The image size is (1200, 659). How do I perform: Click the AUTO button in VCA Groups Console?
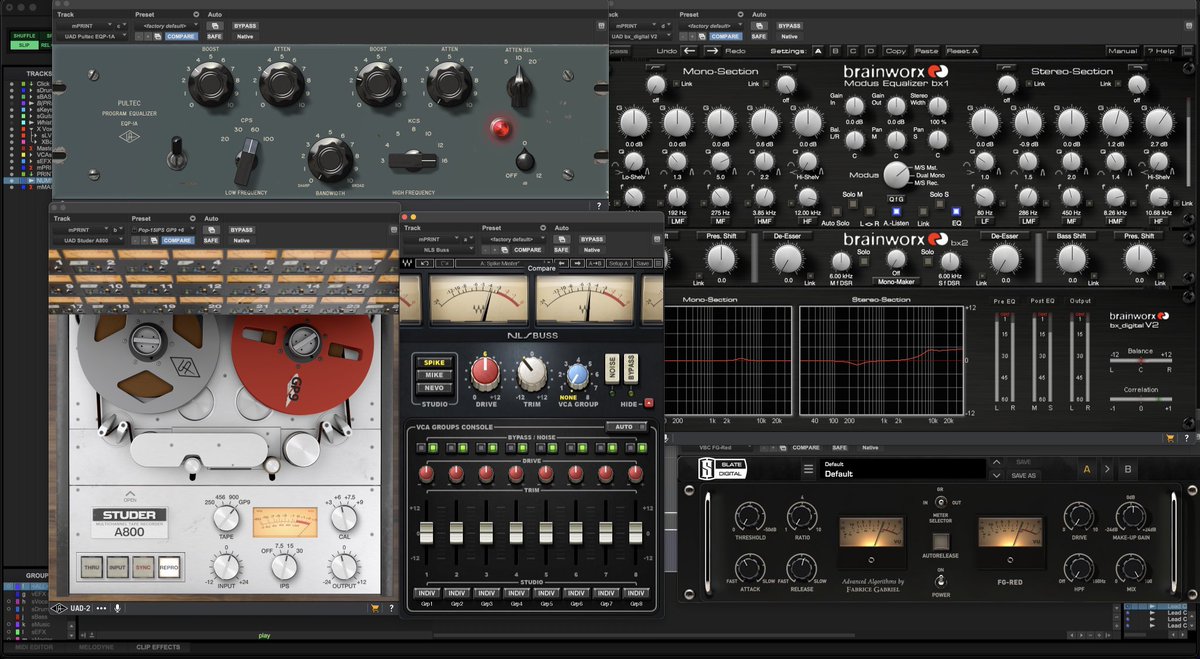tap(626, 427)
